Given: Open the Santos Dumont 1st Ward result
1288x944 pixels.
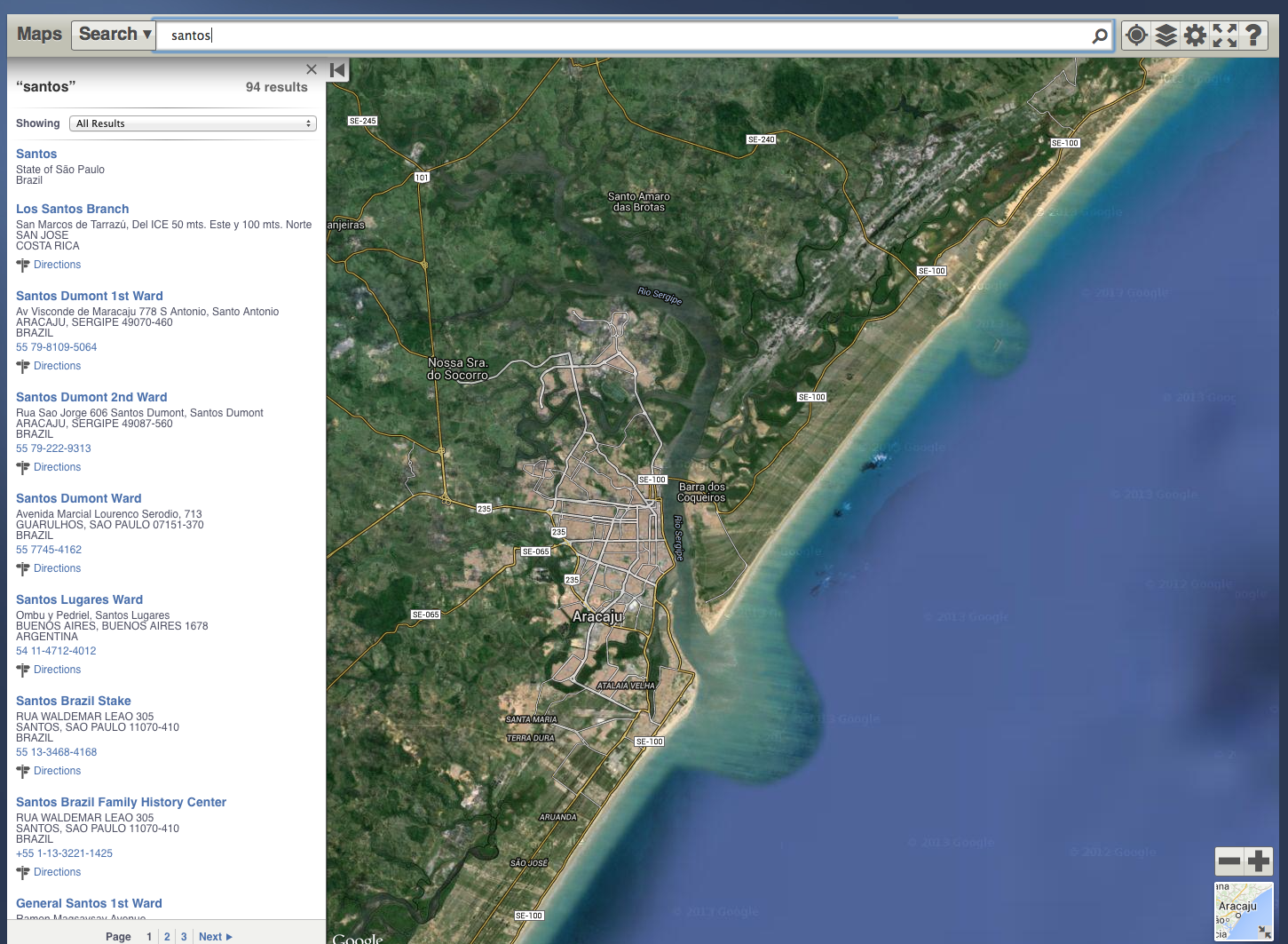Looking at the screenshot, I should 90,296.
